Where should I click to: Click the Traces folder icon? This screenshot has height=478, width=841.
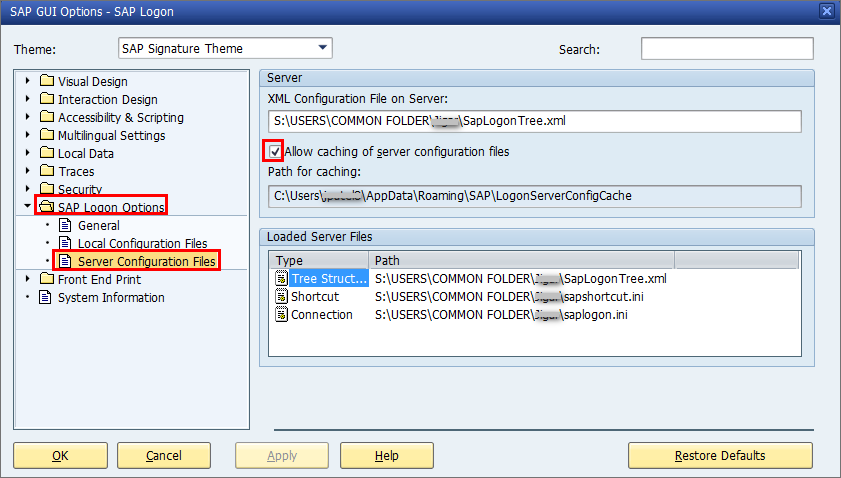click(47, 171)
